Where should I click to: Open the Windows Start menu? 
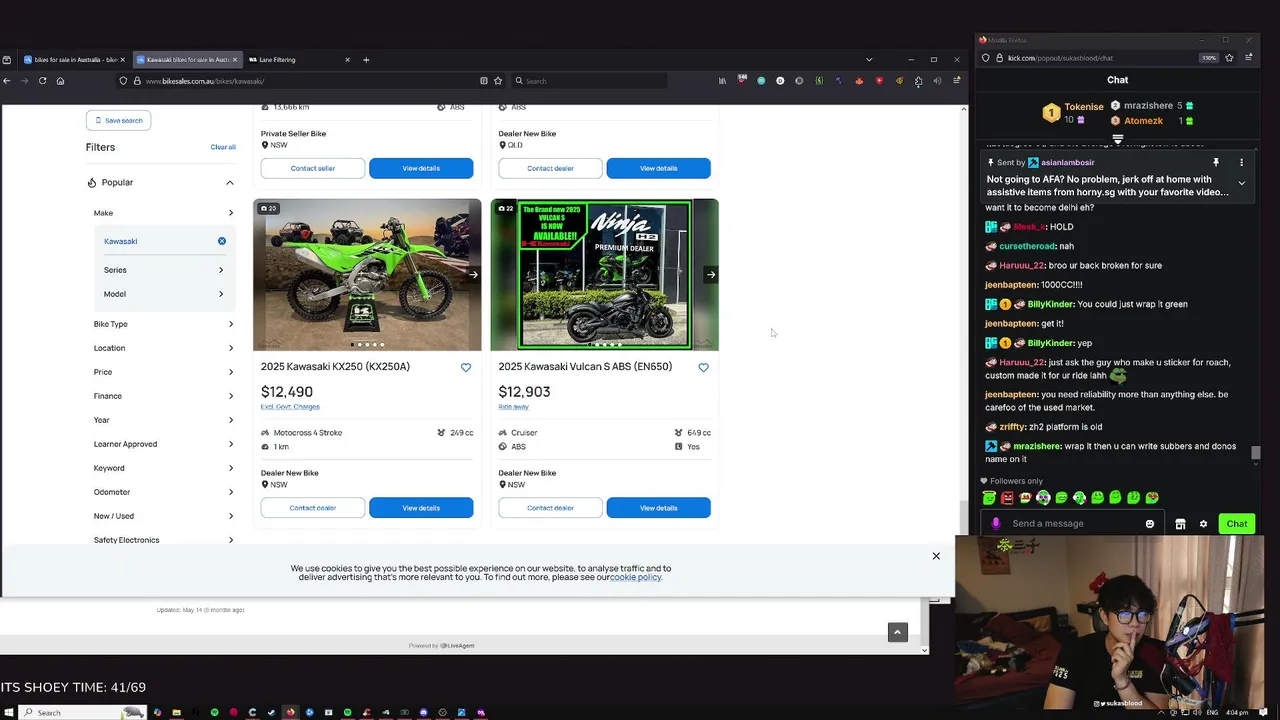point(7,713)
